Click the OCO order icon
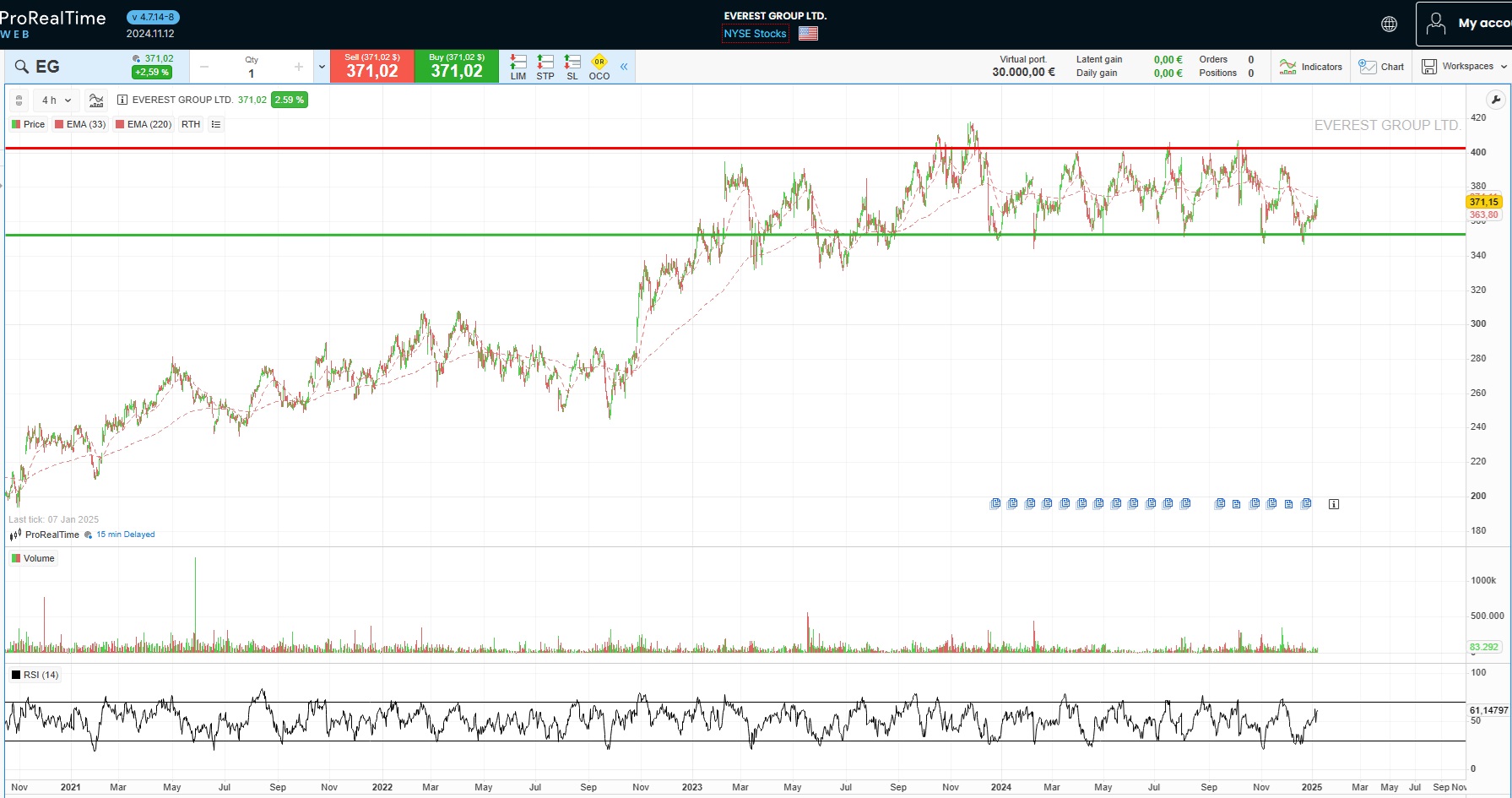The image size is (1512, 798). 599,66
